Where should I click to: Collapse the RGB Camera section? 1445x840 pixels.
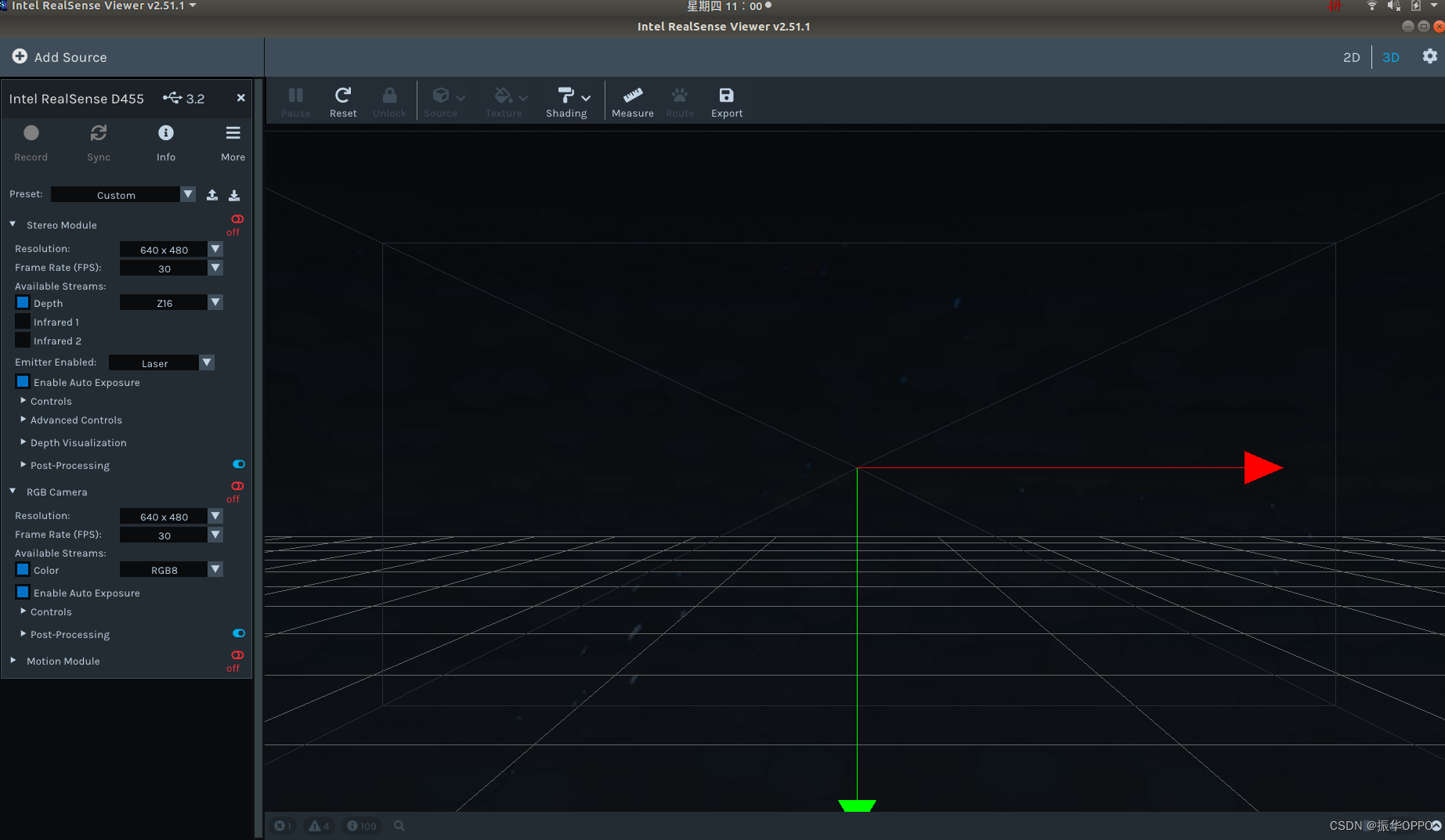pos(13,491)
